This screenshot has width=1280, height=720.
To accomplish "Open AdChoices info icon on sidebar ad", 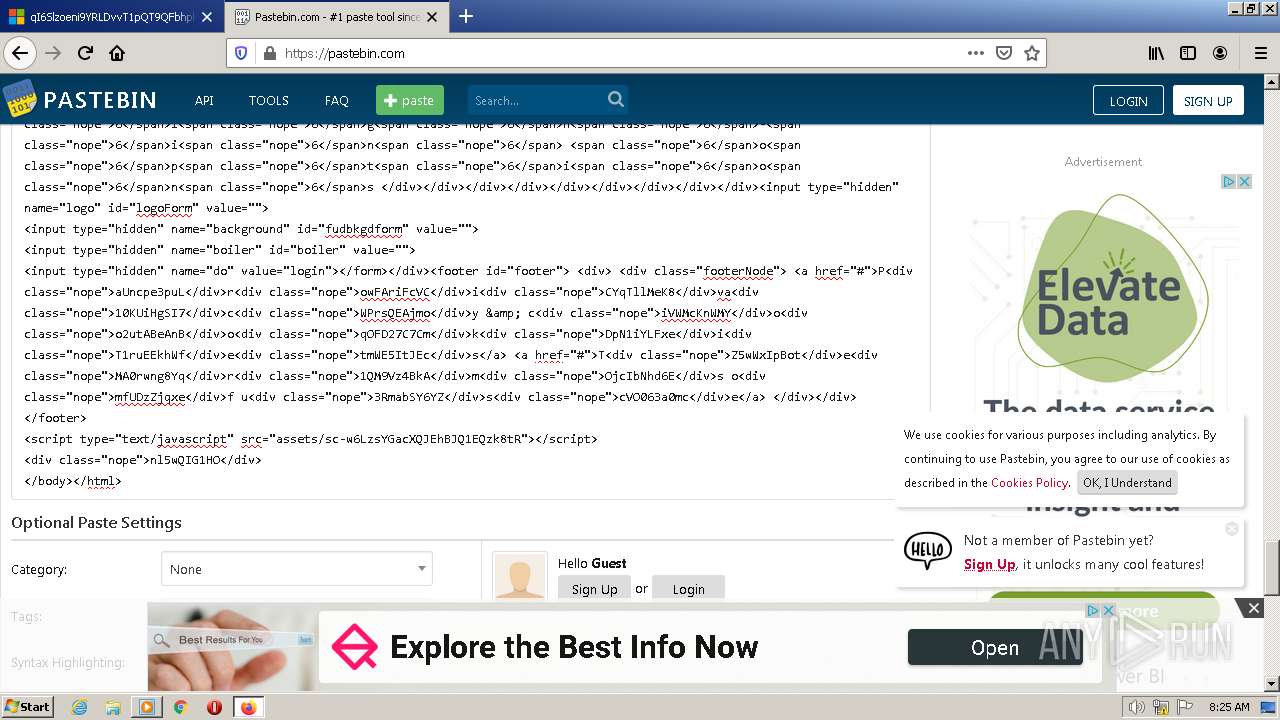I will tap(1230, 181).
